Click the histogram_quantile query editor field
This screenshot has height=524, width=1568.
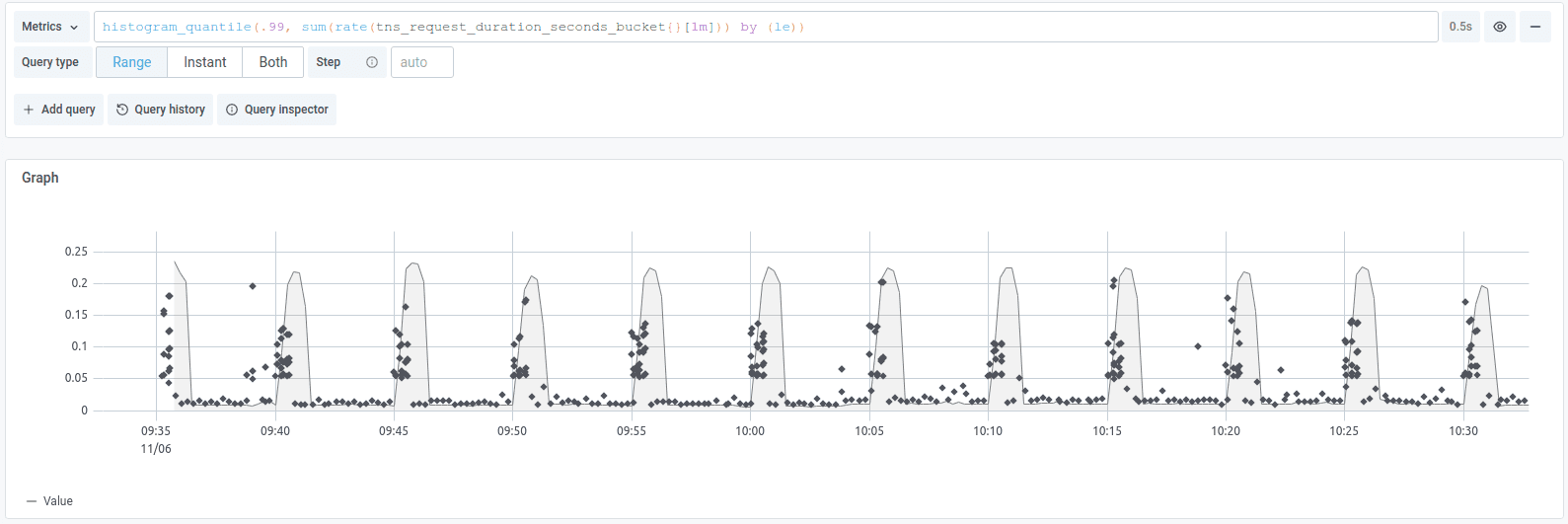pos(765,27)
